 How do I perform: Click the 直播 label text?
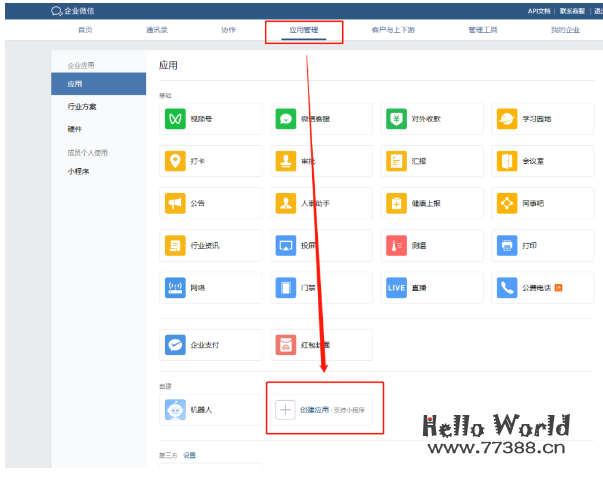click(419, 288)
